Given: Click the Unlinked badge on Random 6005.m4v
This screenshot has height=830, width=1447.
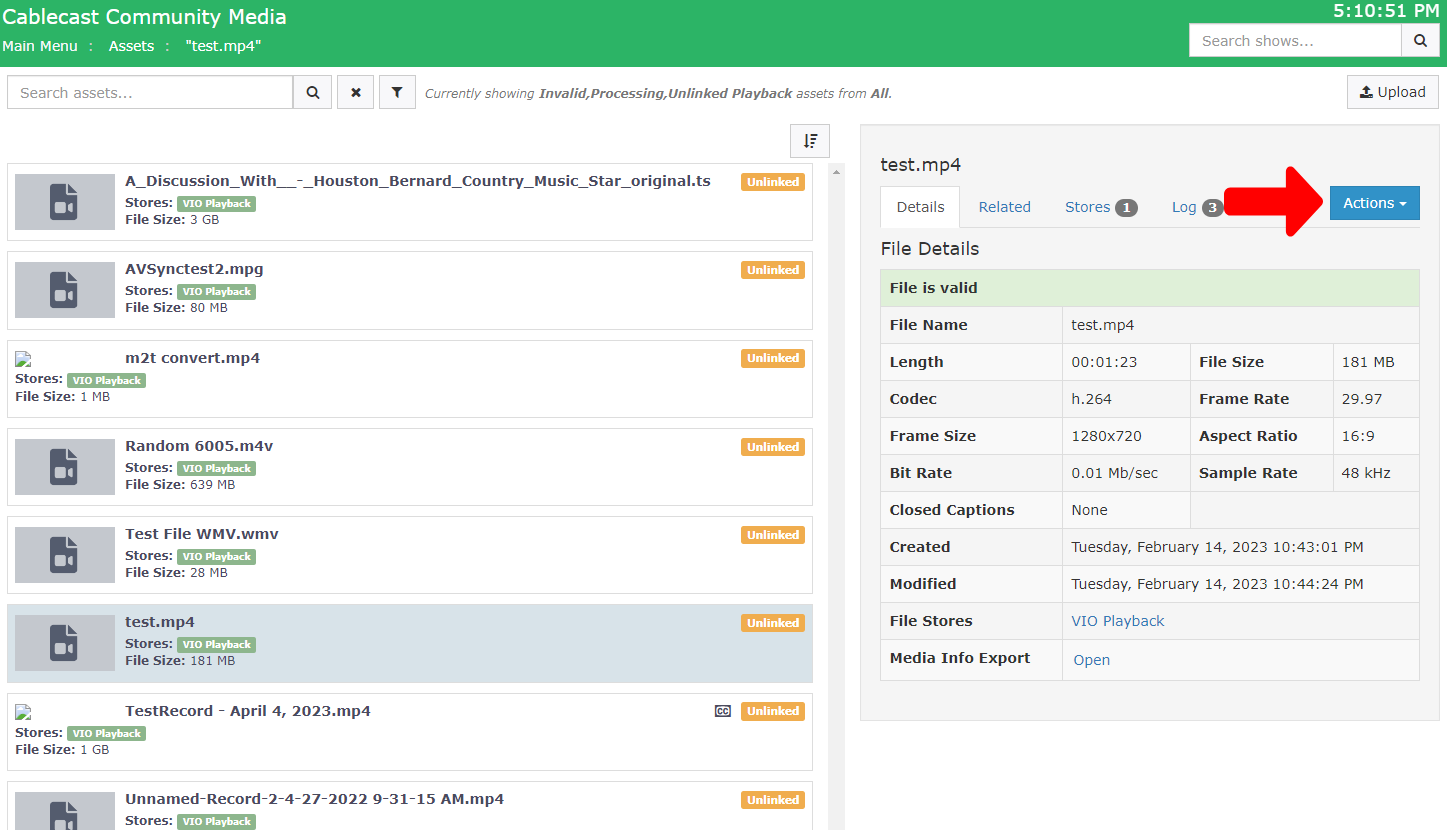Looking at the screenshot, I should coord(773,447).
